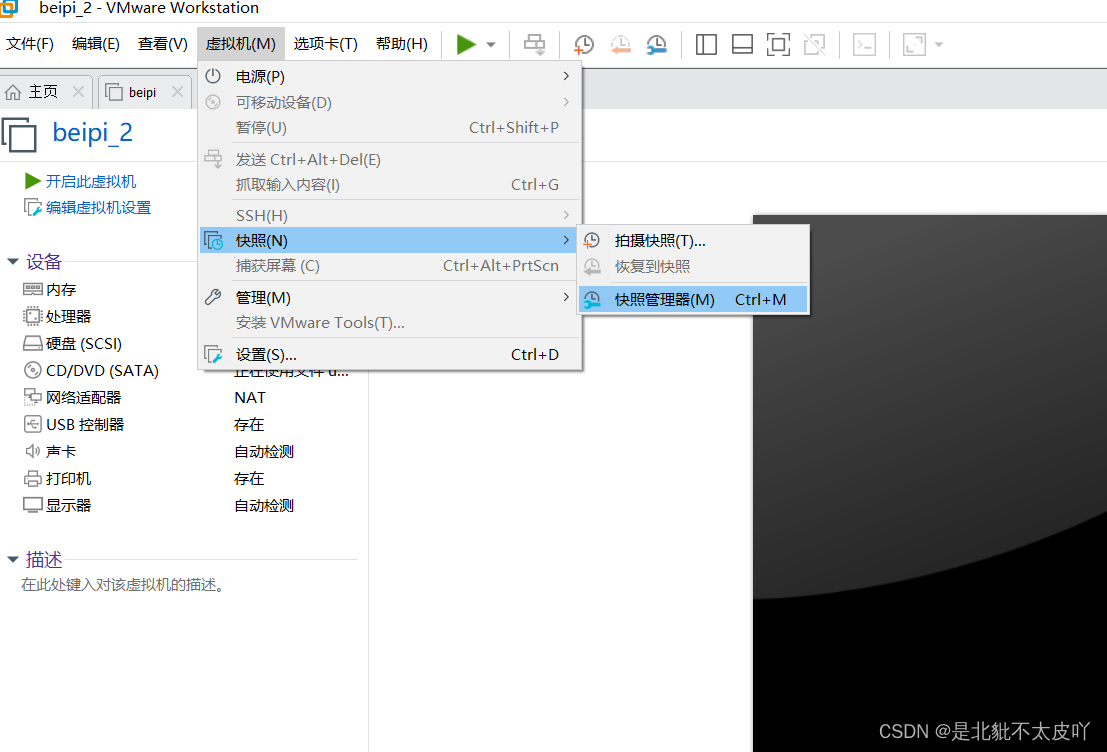The height and width of the screenshot is (752, 1107).
Task: Click the 存在 value beside USB 控制器
Action: [249, 424]
